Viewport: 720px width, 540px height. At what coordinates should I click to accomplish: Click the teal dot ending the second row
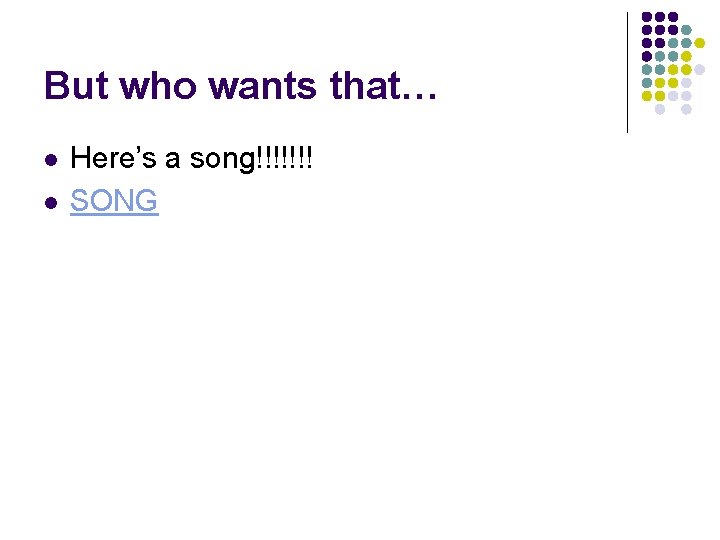[x=686, y=30]
